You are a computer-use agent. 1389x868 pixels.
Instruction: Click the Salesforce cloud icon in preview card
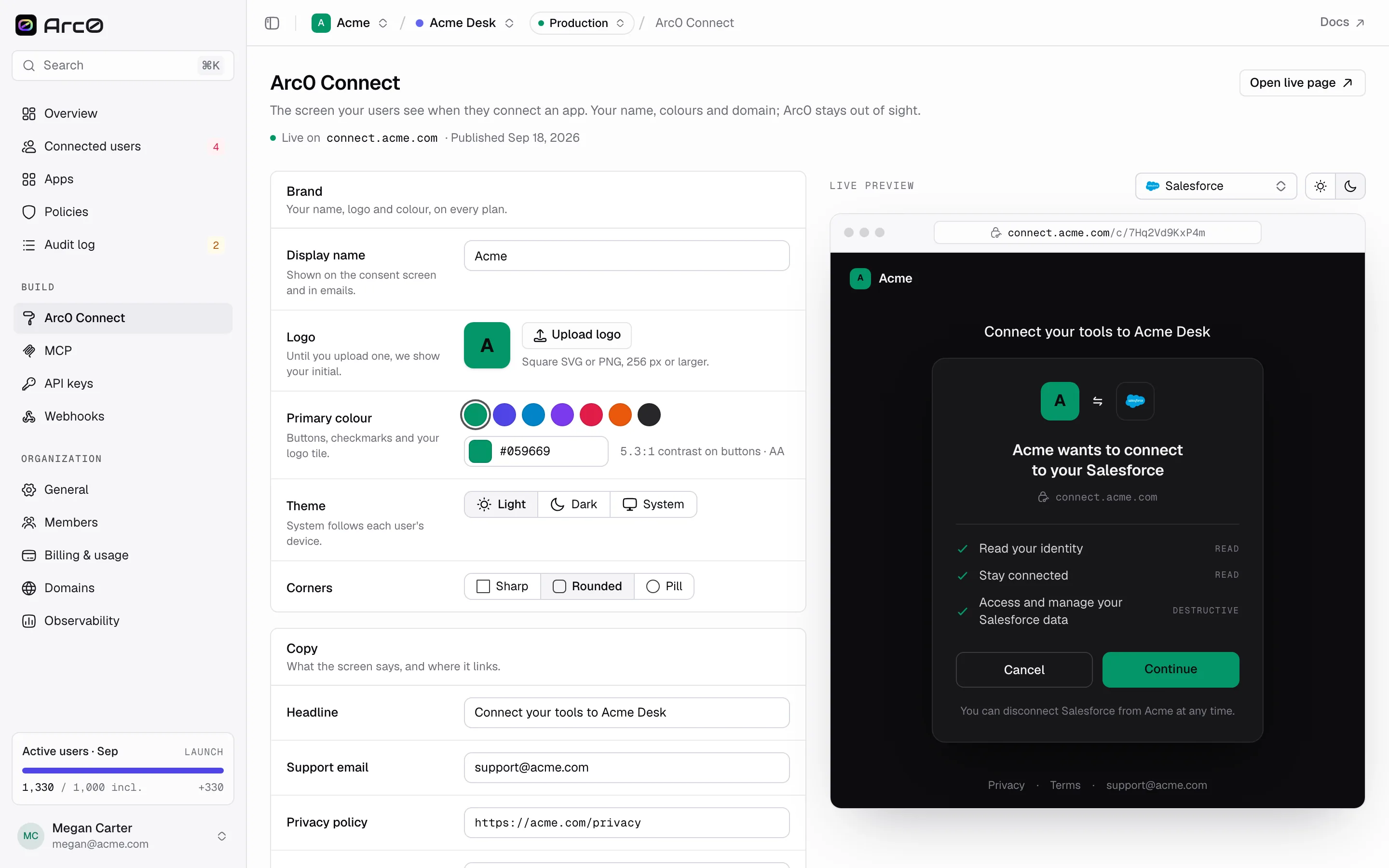(1135, 401)
